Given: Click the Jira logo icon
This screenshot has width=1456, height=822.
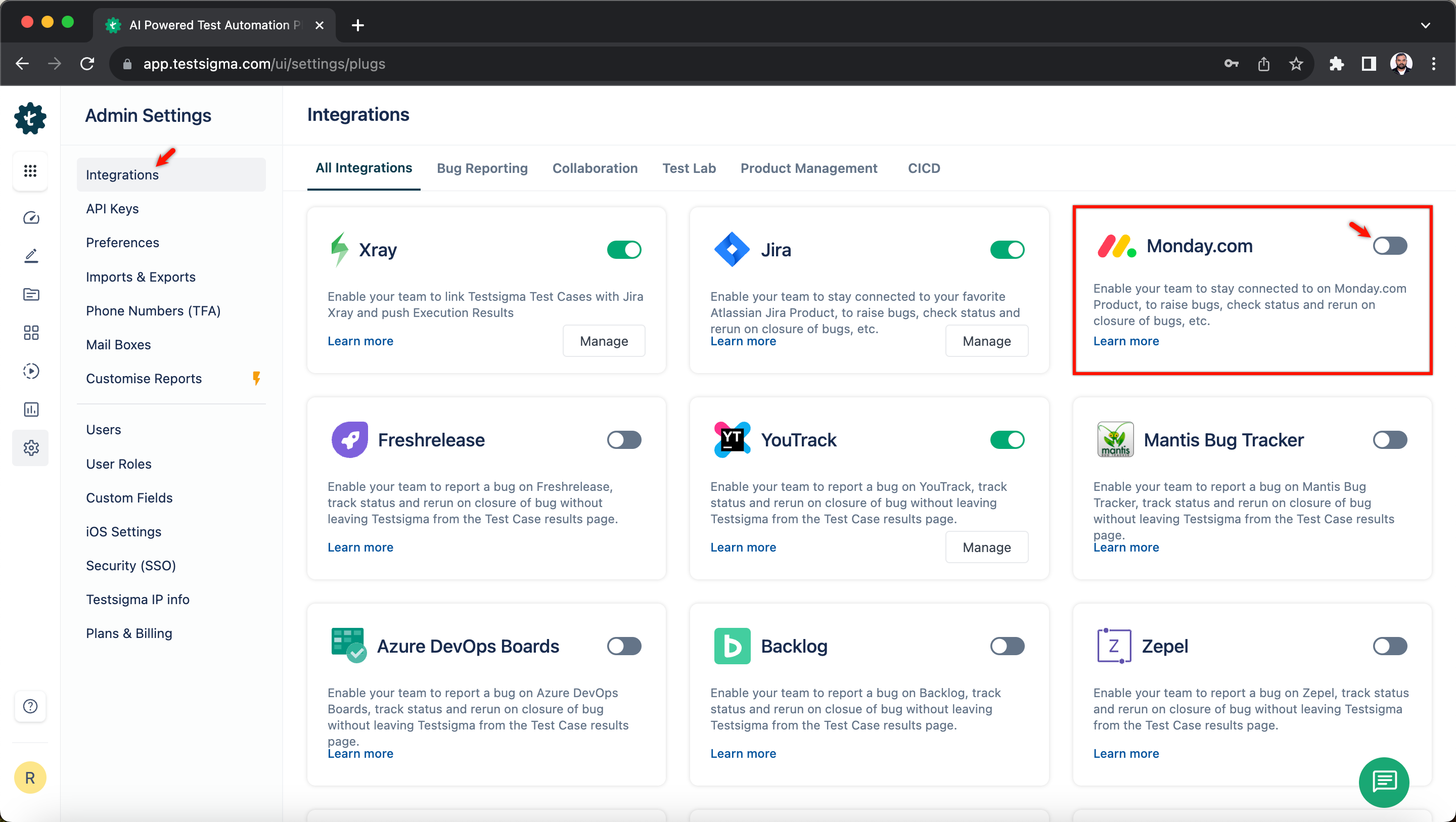Looking at the screenshot, I should tap(732, 249).
